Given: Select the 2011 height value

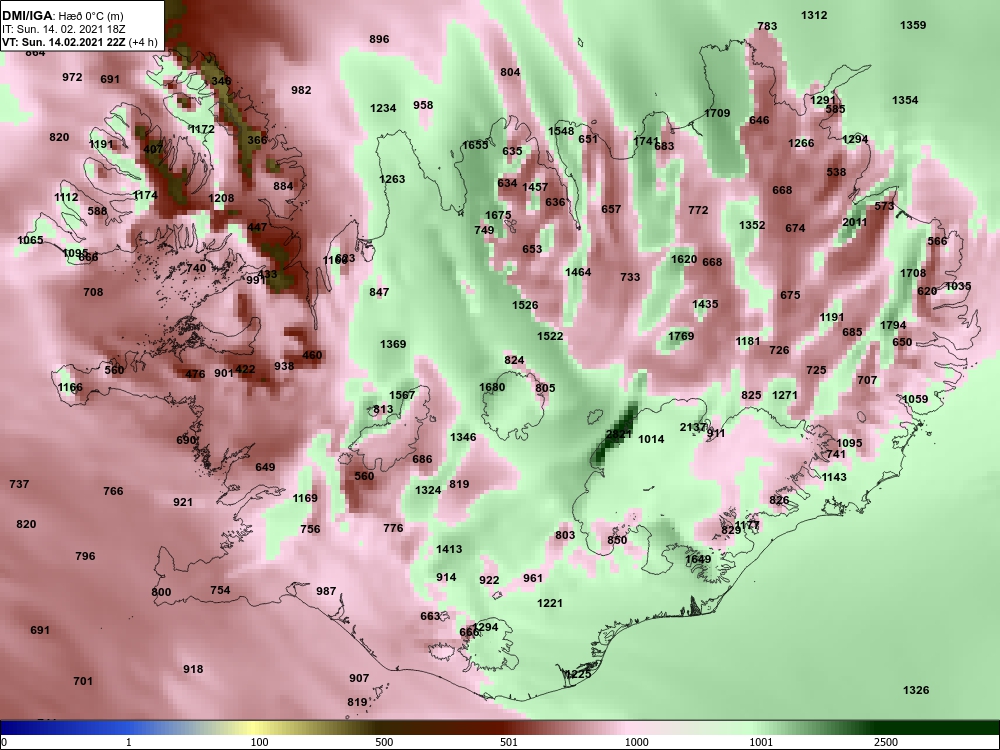Looking at the screenshot, I should click(855, 222).
